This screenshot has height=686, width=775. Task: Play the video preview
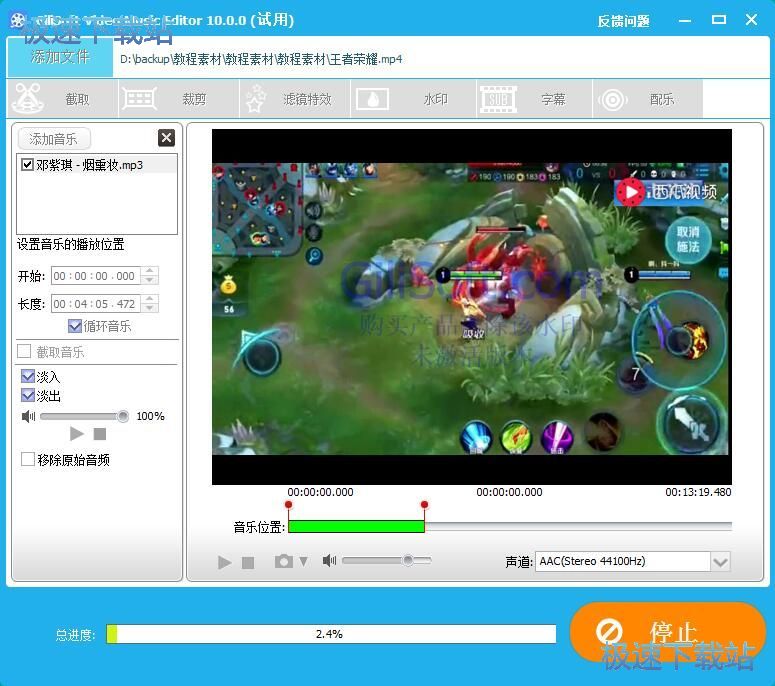tap(225, 562)
